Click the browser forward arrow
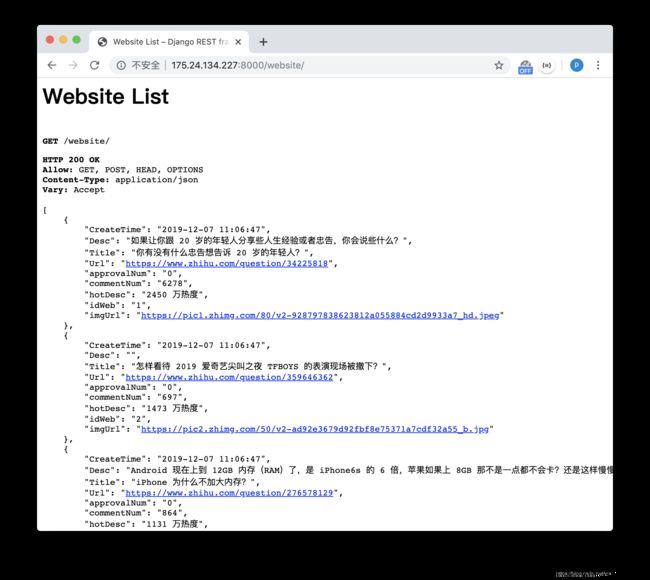Viewport: 650px width, 580px height. [x=73, y=65]
